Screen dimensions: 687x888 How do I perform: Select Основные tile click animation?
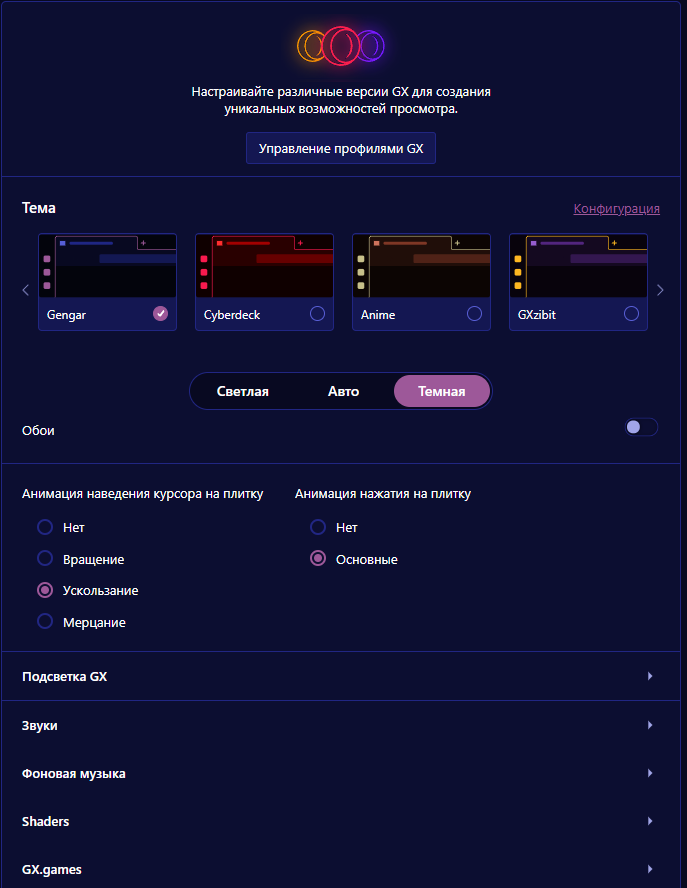(318, 558)
